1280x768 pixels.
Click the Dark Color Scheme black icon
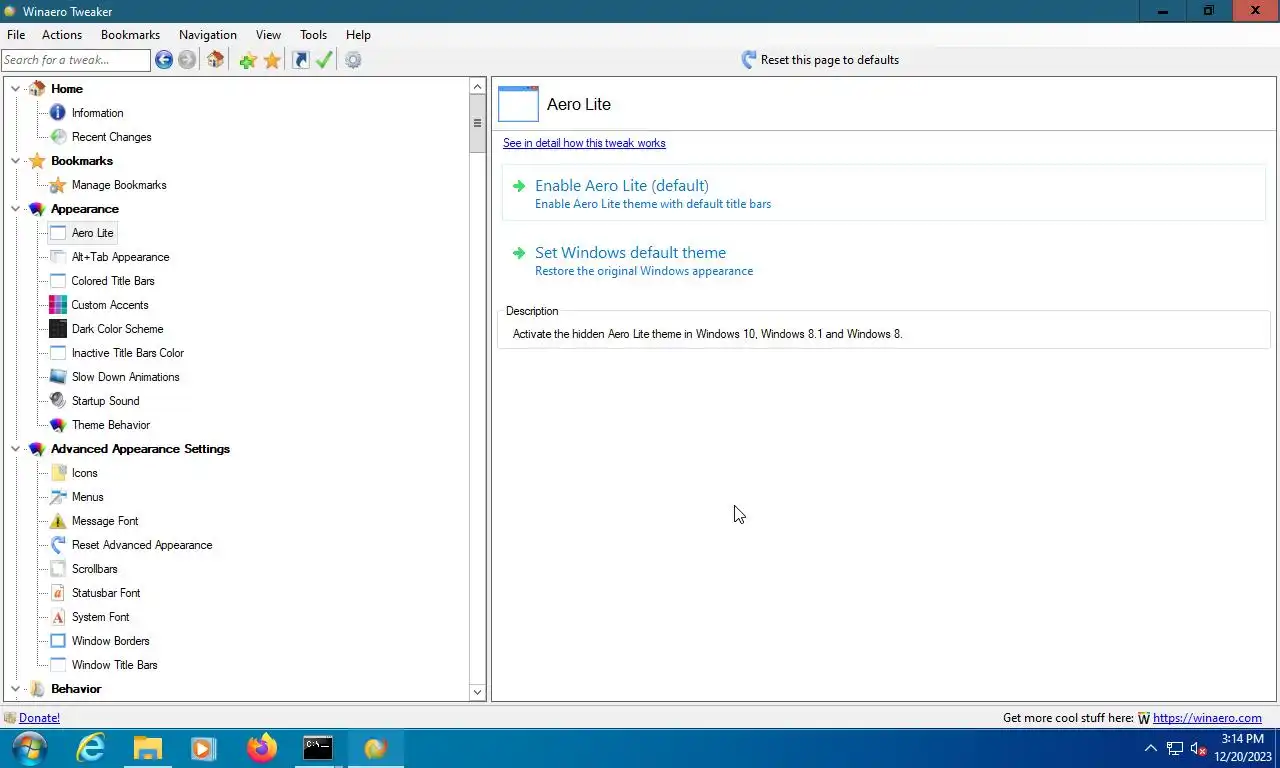58,329
